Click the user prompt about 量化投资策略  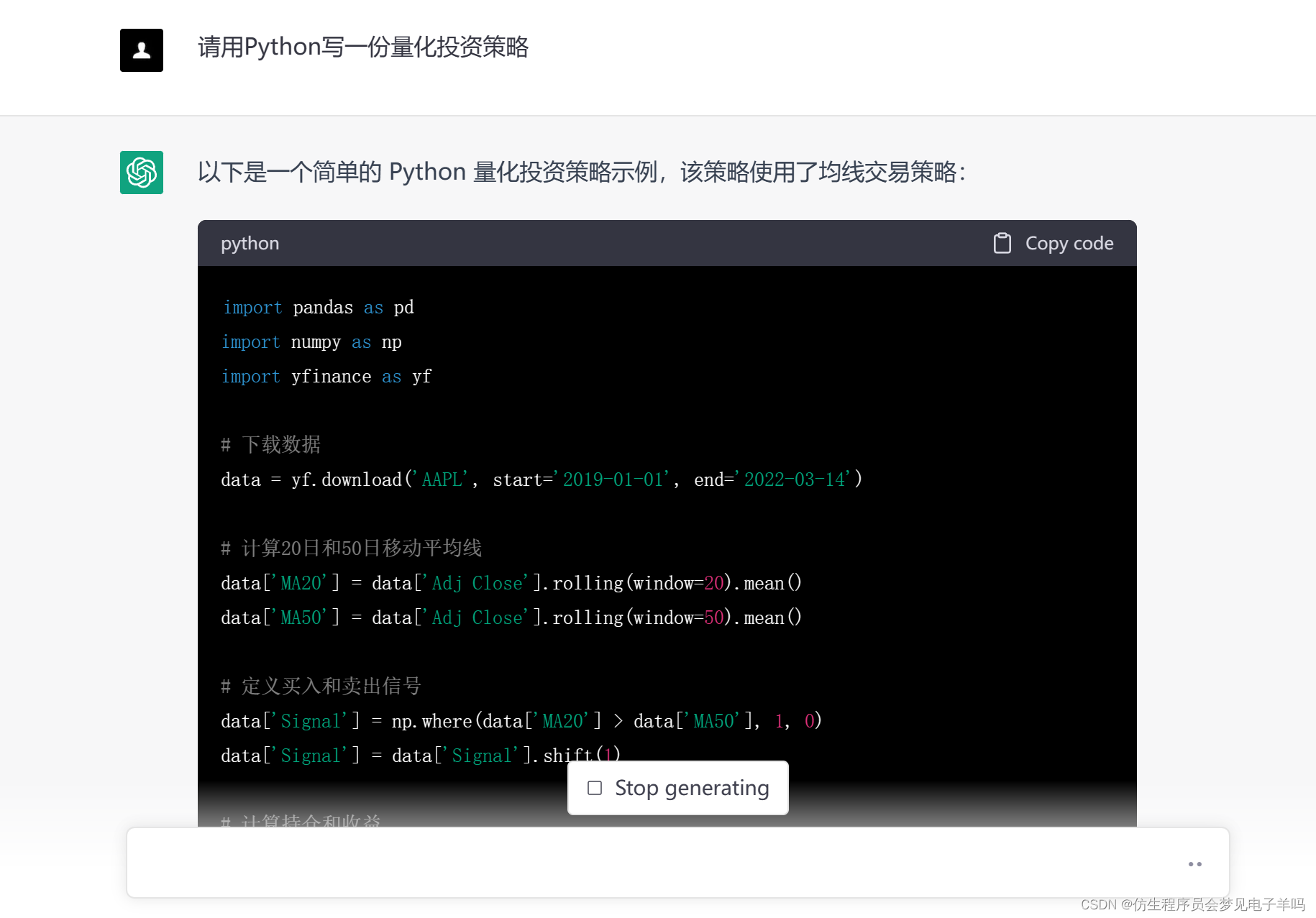pos(363,47)
